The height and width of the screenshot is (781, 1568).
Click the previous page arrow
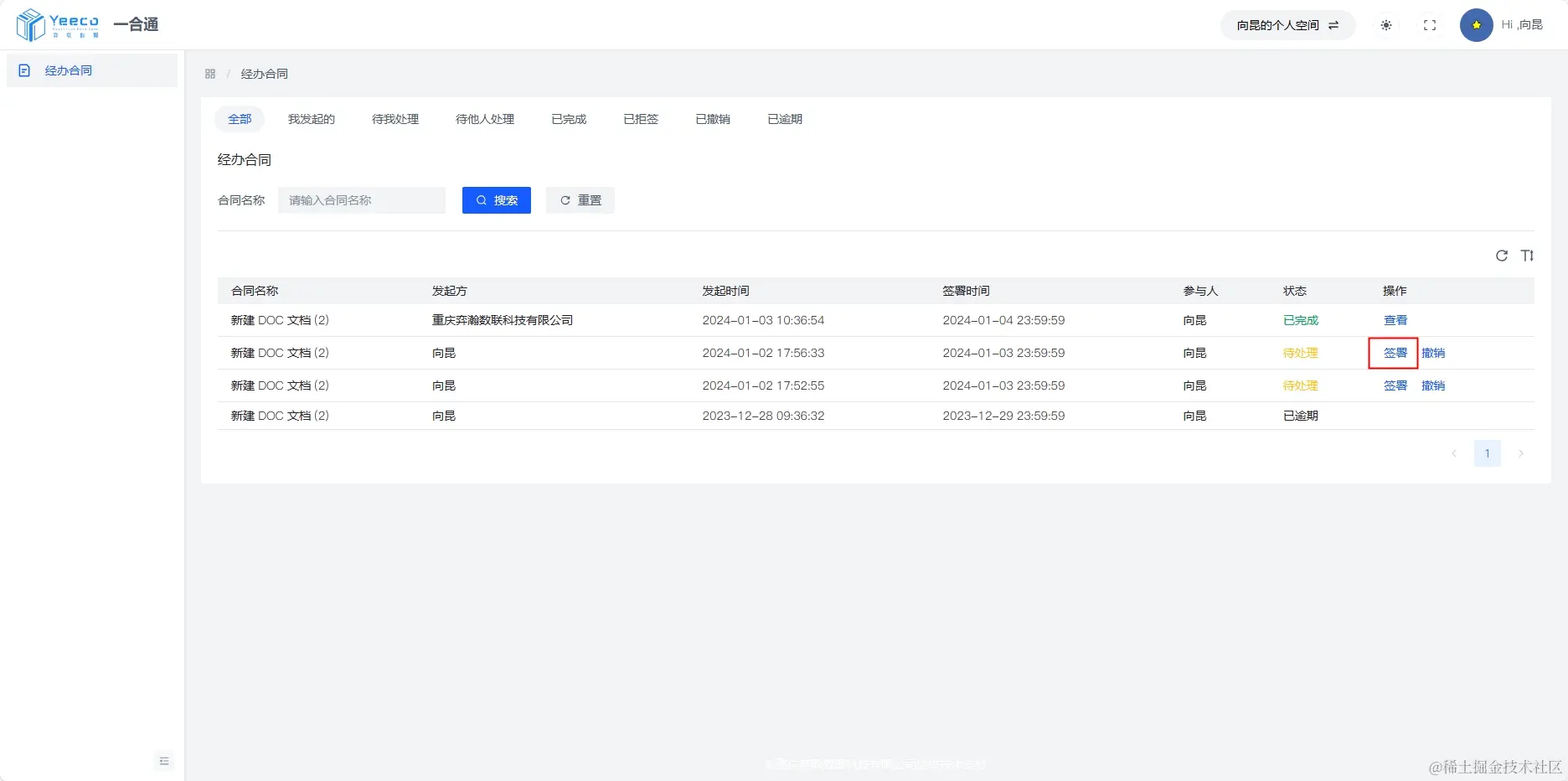coord(1454,453)
